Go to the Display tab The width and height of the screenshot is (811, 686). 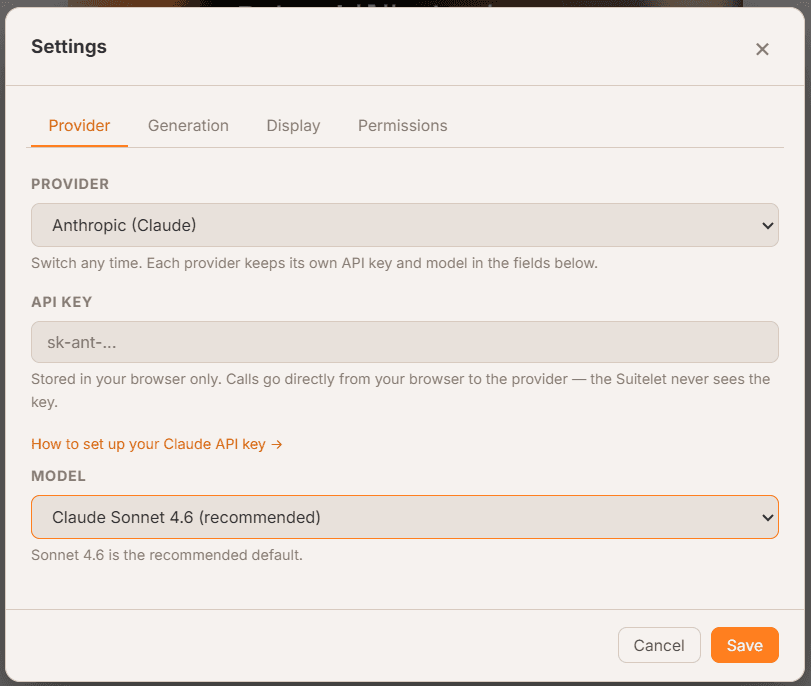[x=293, y=126]
